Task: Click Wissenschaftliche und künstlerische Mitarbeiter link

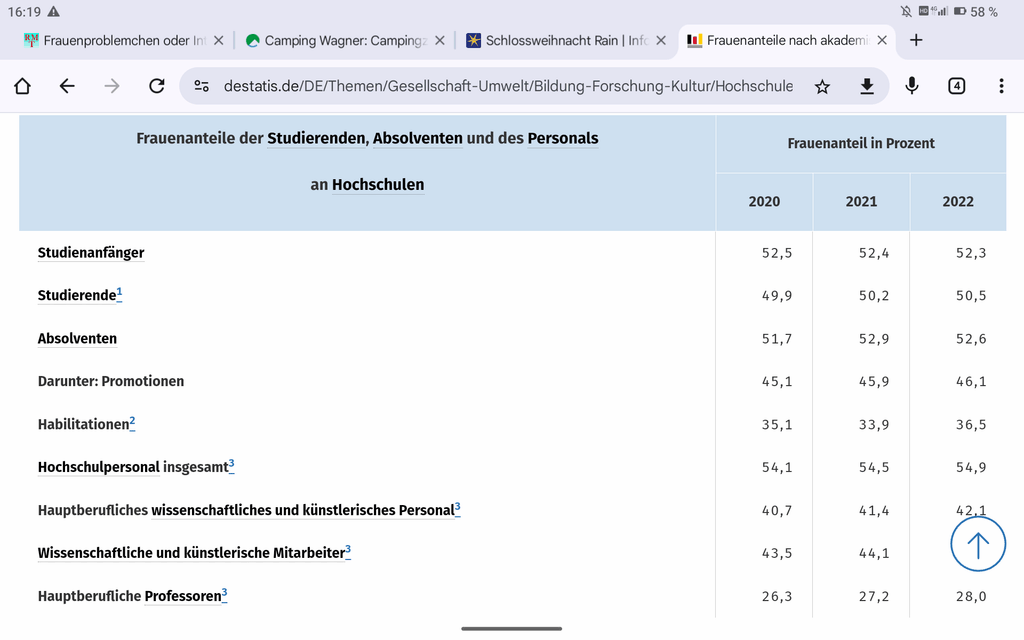Action: (x=191, y=553)
